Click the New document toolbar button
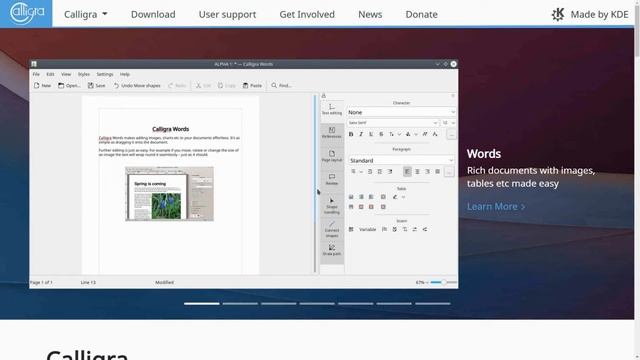Viewport: 640px width, 360px height. click(x=42, y=86)
